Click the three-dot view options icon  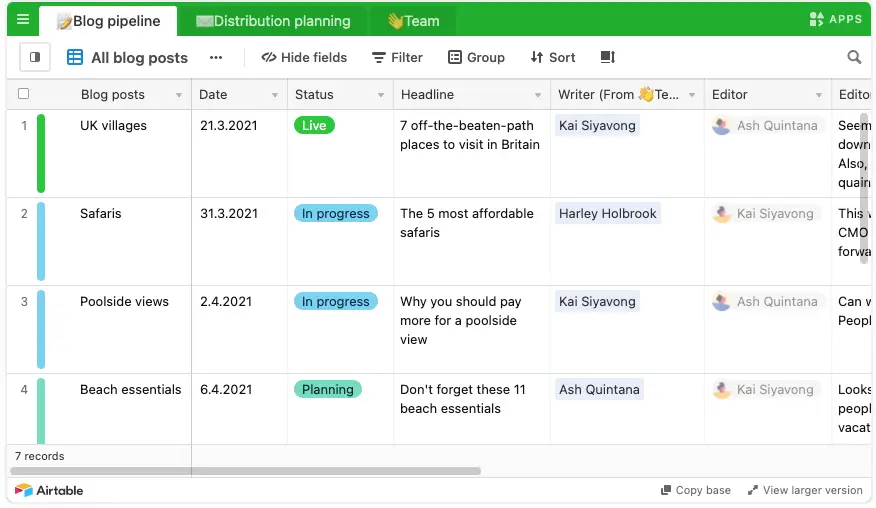click(216, 57)
